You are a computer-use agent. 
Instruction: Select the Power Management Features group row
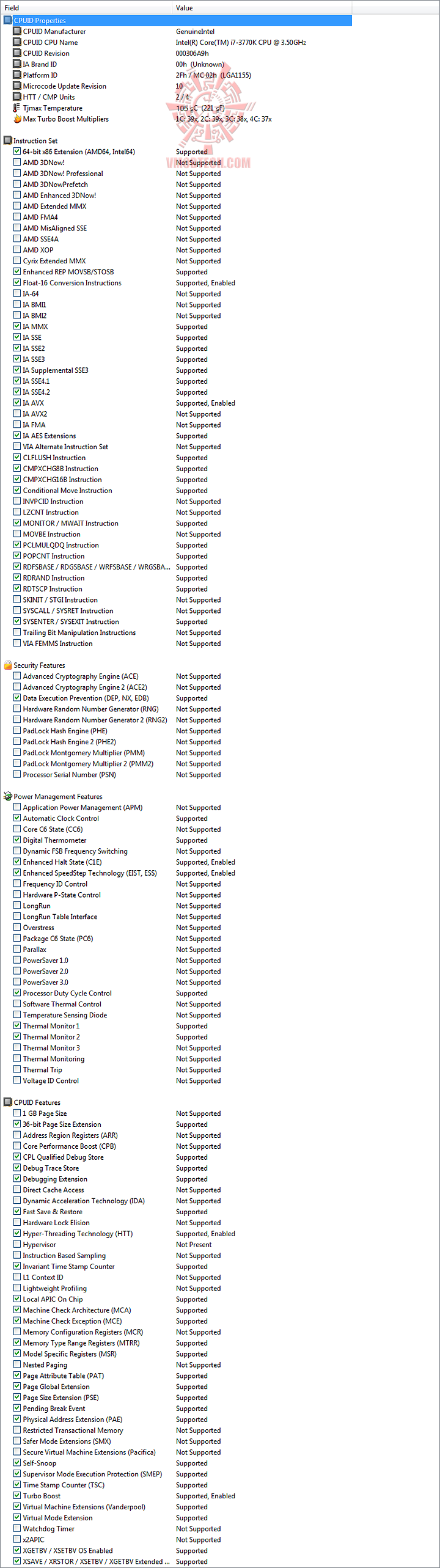pyautogui.click(x=177, y=797)
